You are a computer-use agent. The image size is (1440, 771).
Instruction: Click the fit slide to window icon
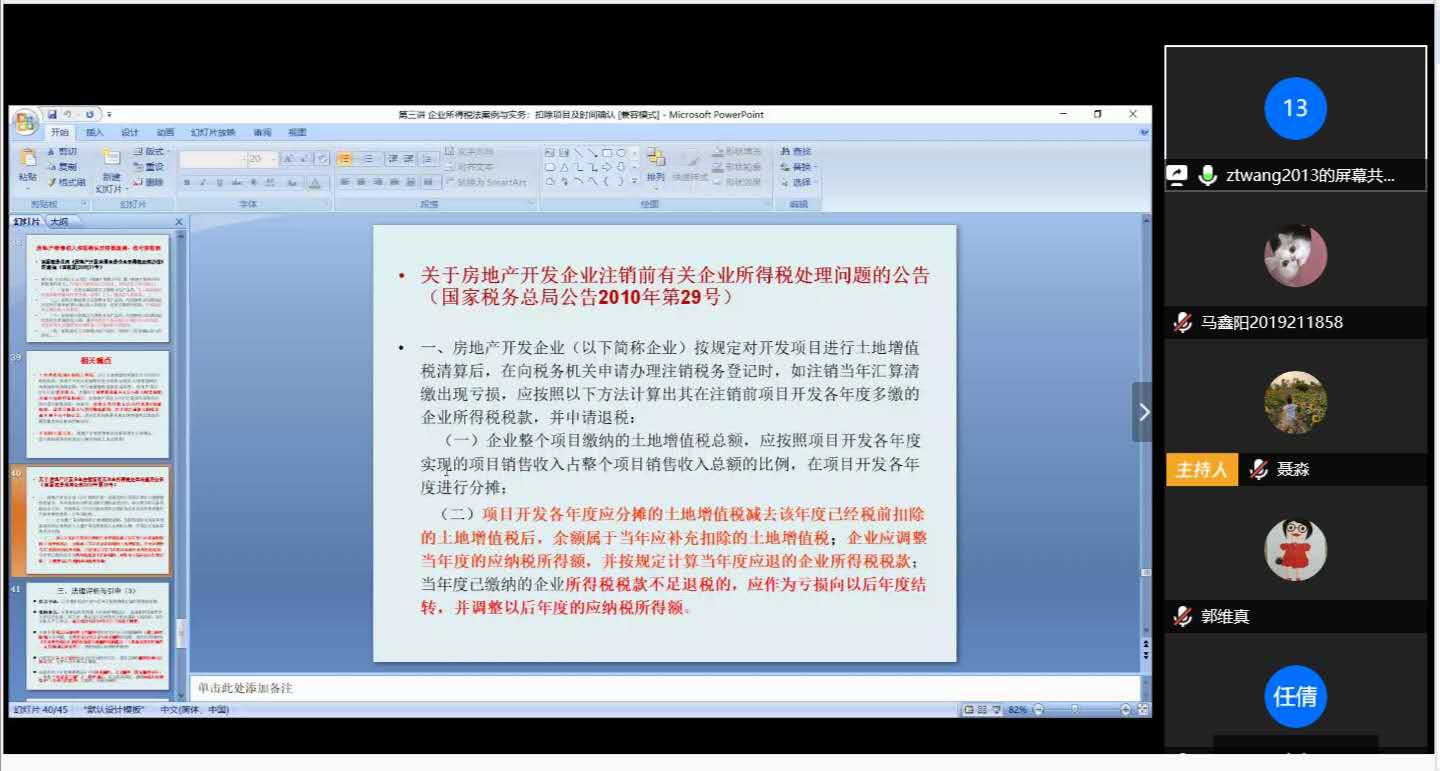[x=1144, y=710]
